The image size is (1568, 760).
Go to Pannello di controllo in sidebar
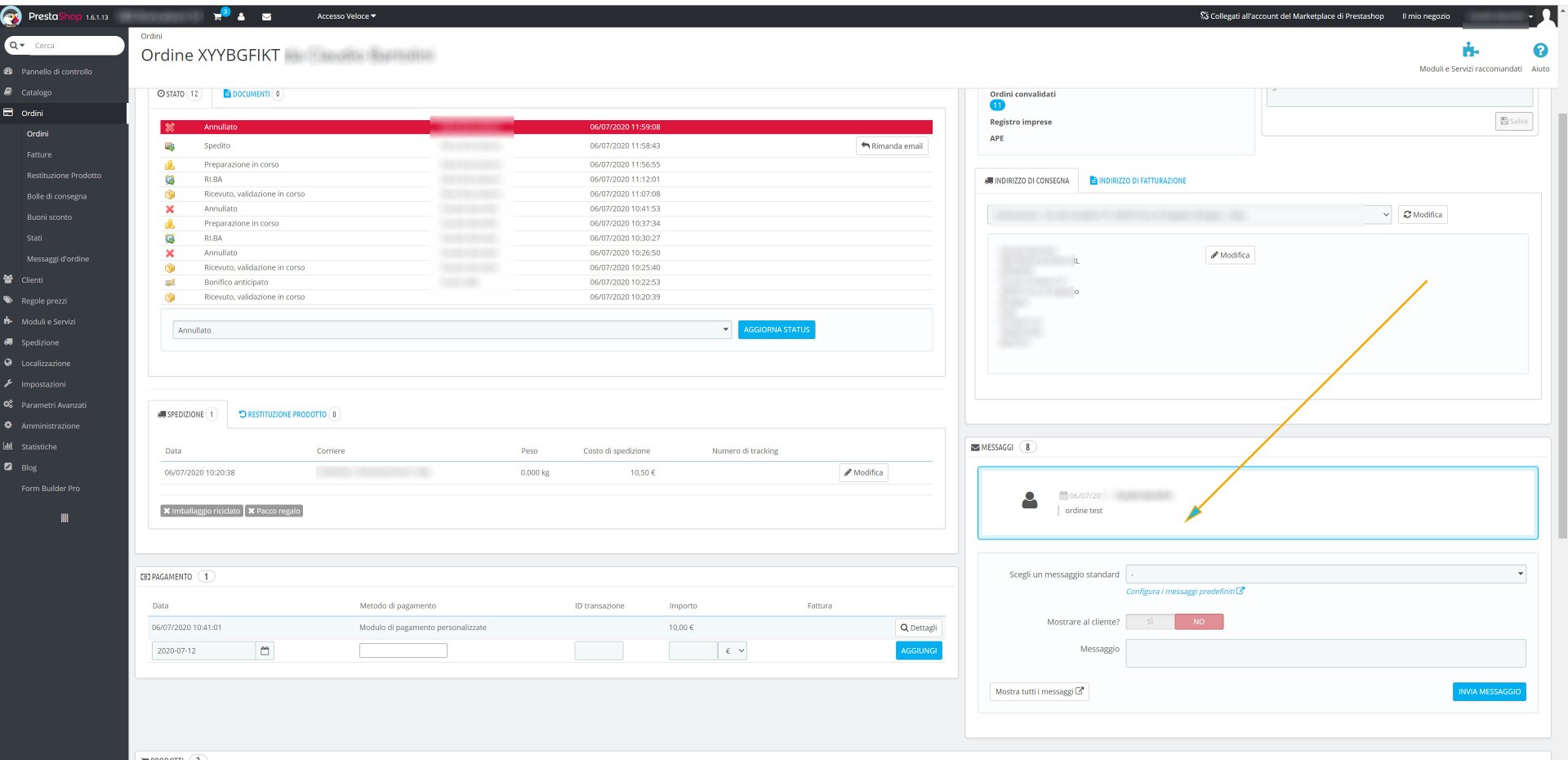56,72
